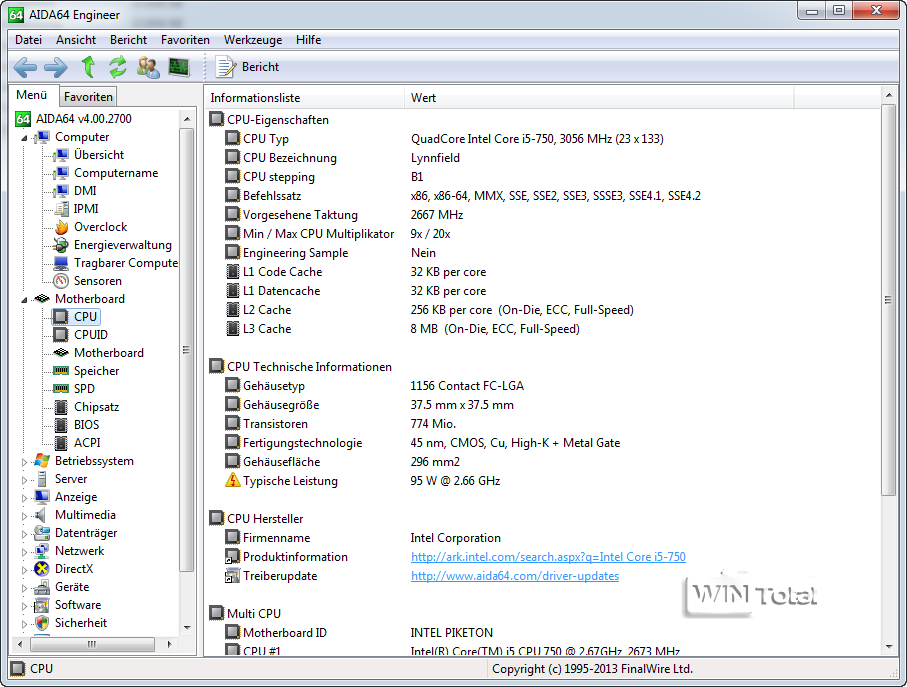Open the Bericht menu

[128, 40]
